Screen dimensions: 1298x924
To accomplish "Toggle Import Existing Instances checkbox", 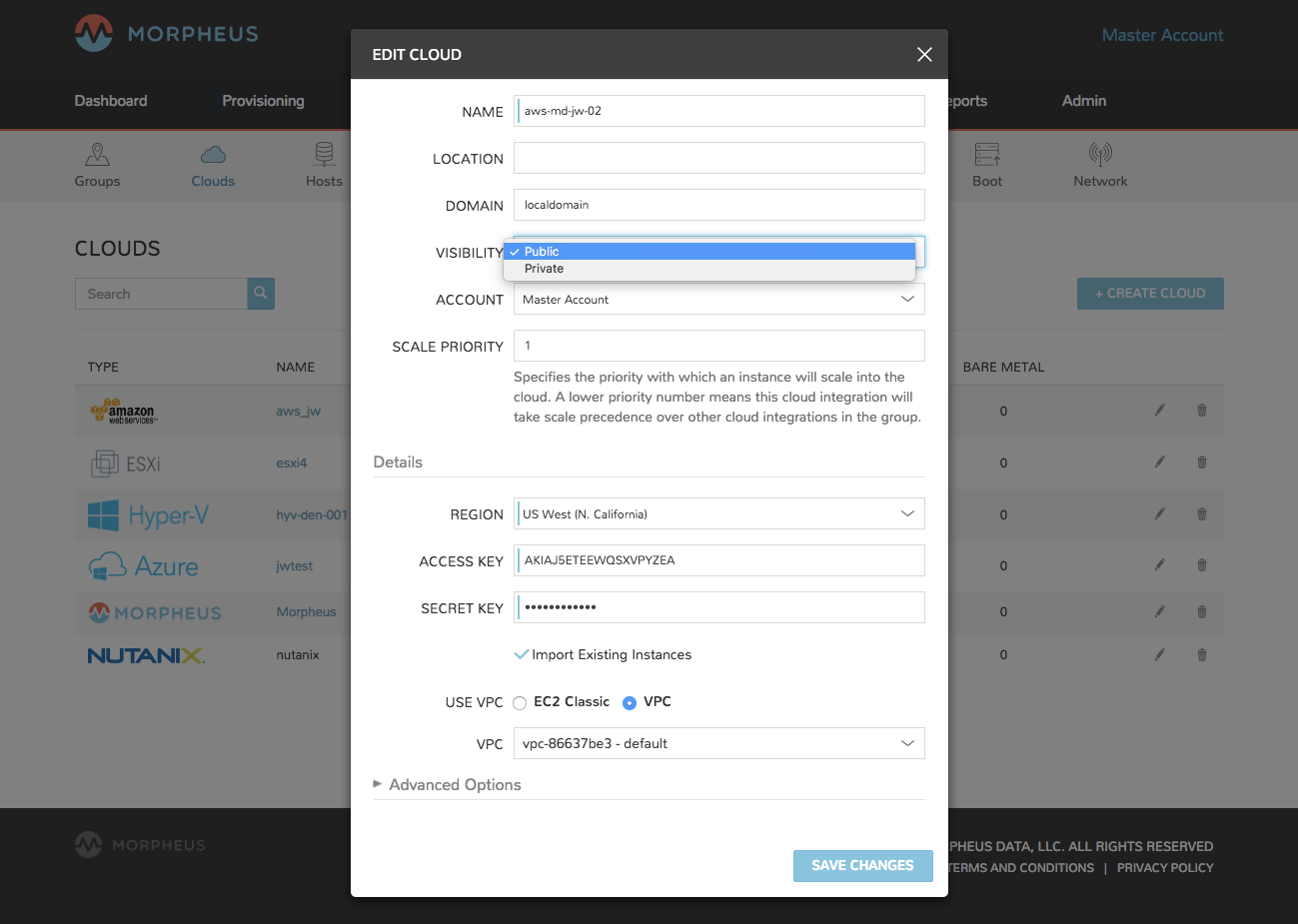I will 521,655.
